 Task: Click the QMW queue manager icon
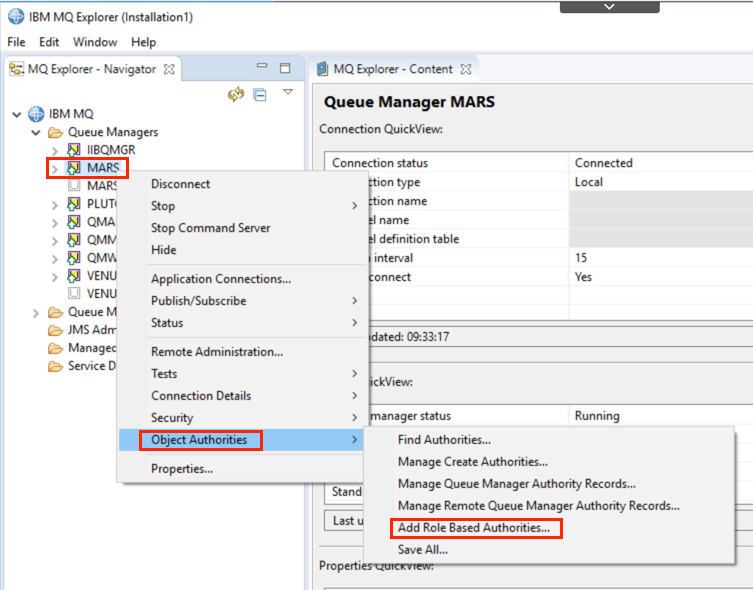click(73, 258)
